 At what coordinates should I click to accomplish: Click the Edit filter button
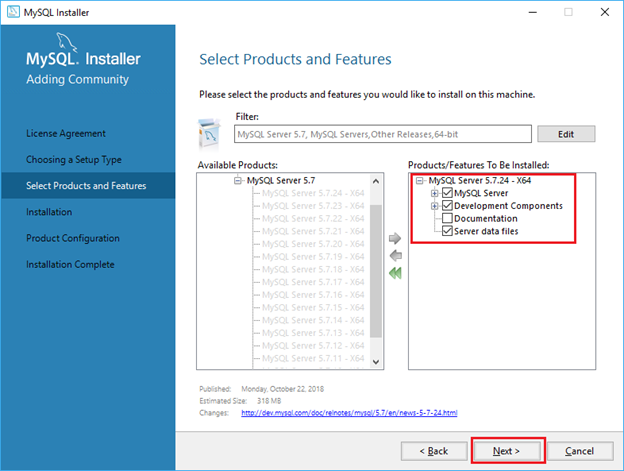pos(566,134)
